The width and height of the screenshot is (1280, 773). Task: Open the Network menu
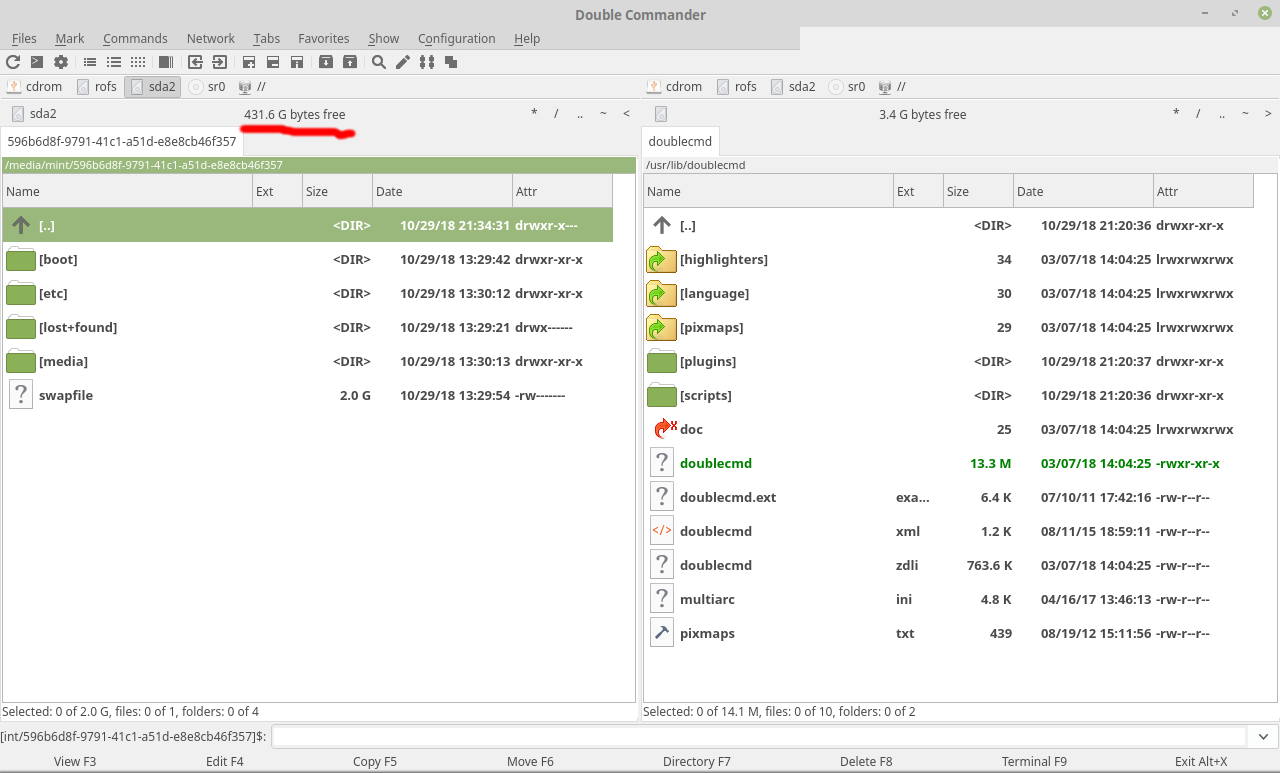click(211, 38)
